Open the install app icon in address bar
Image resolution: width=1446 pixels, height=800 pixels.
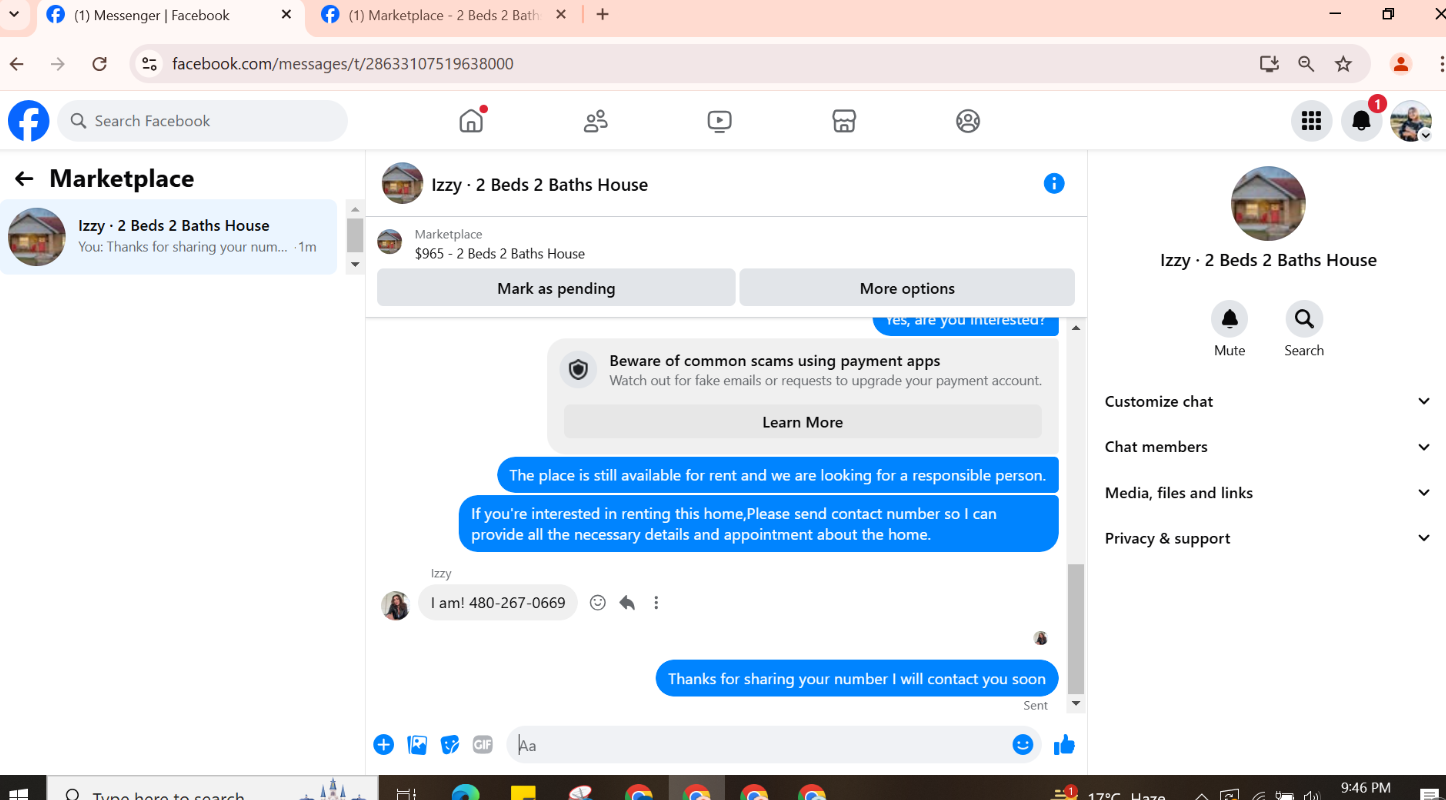[x=1269, y=64]
